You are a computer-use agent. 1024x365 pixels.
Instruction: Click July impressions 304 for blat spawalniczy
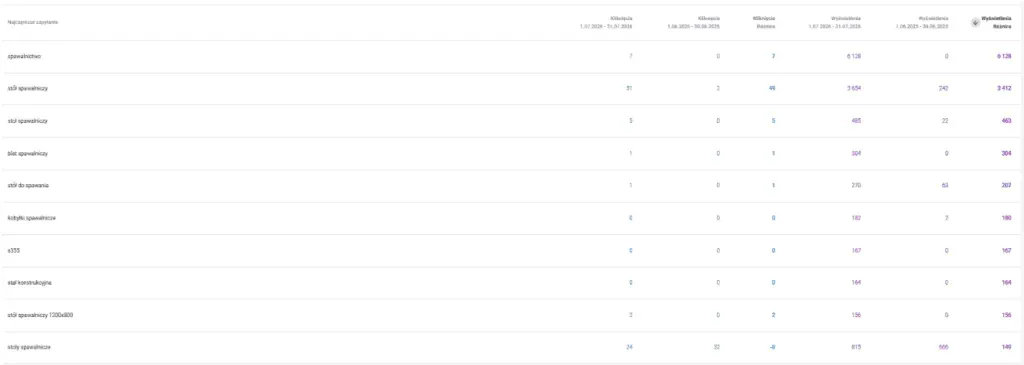[x=856, y=153]
